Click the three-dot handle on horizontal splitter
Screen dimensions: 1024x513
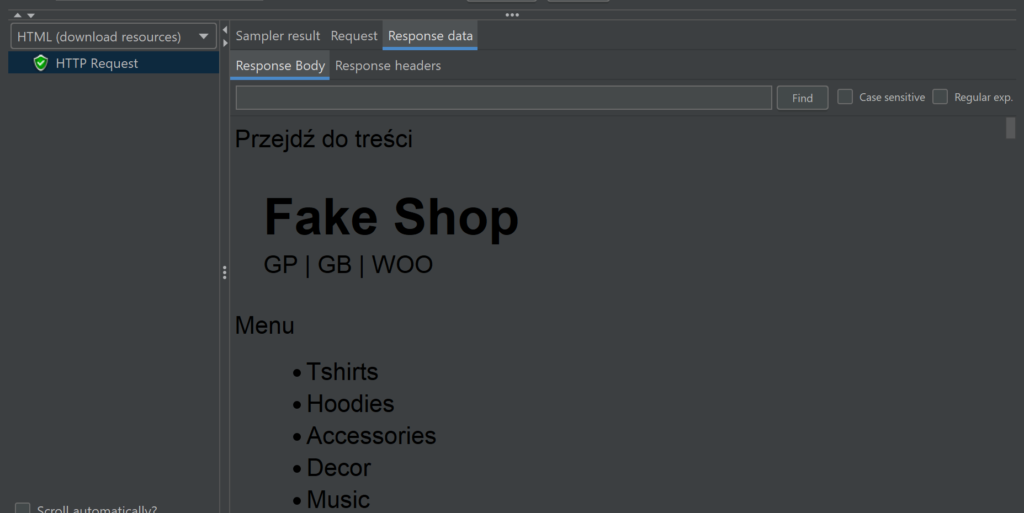[512, 15]
